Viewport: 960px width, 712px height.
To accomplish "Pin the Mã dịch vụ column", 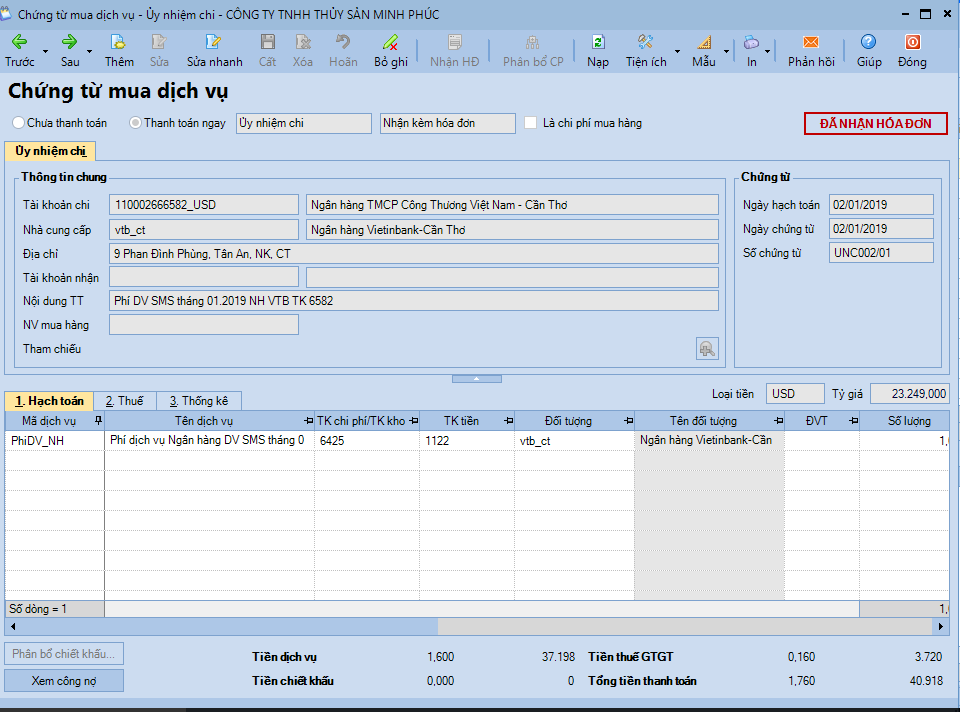I will tap(98, 421).
